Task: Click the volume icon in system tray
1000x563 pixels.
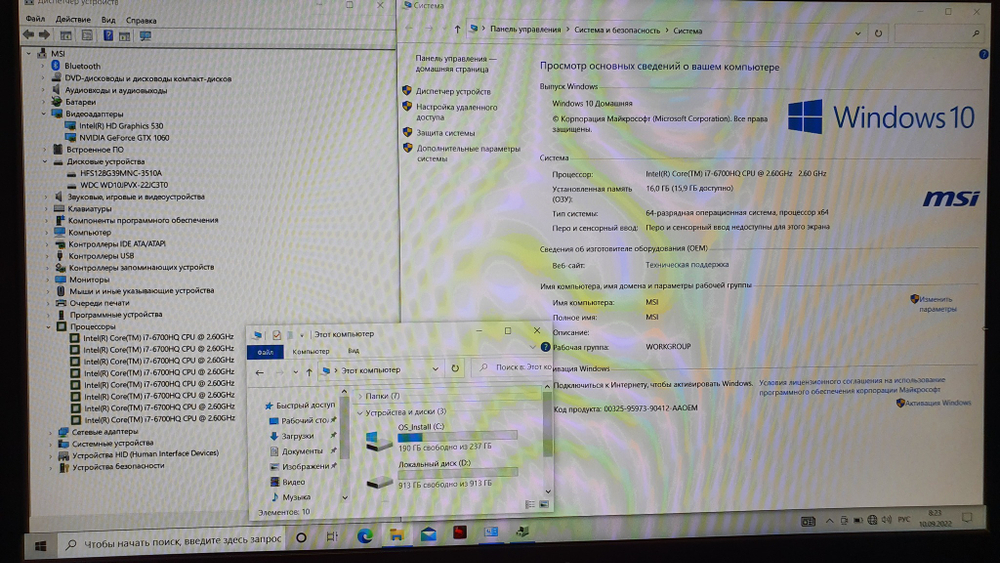Action: click(886, 520)
